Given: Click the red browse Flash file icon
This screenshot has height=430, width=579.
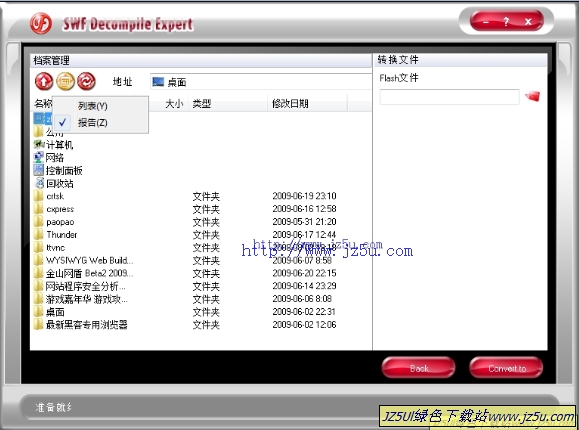Looking at the screenshot, I should coord(532,96).
